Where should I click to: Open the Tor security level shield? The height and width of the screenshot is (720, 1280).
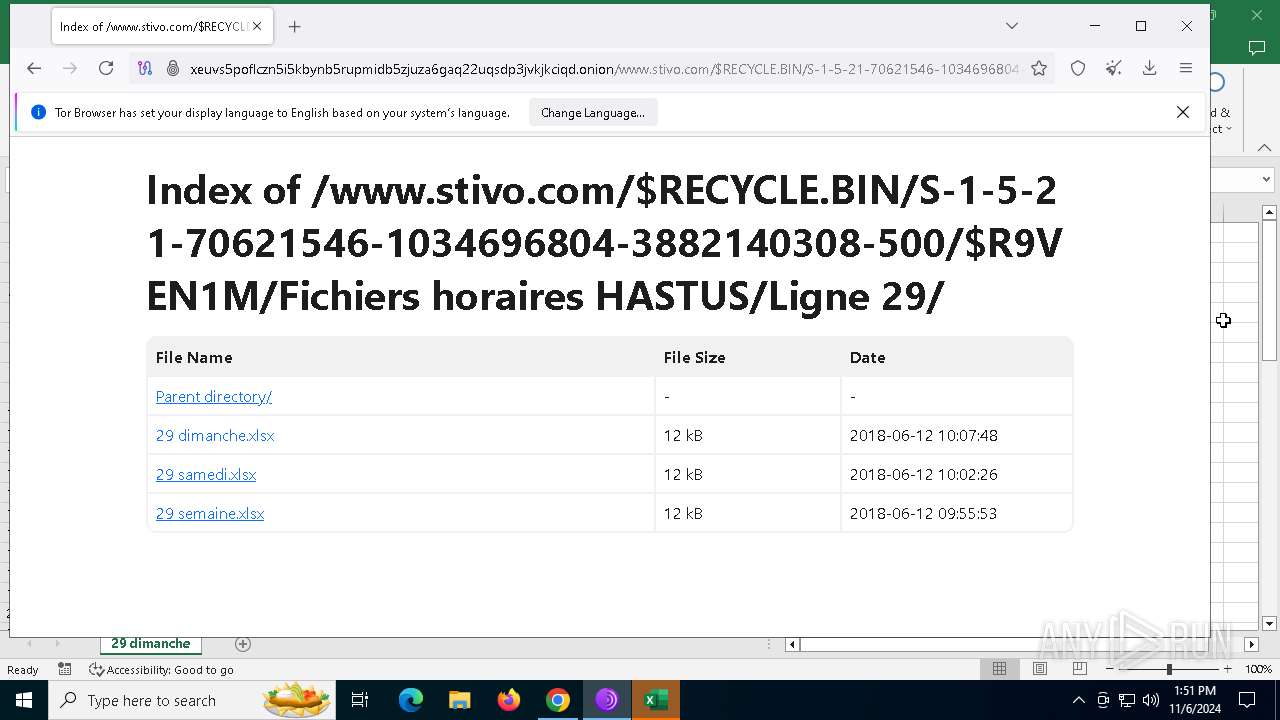1078,68
